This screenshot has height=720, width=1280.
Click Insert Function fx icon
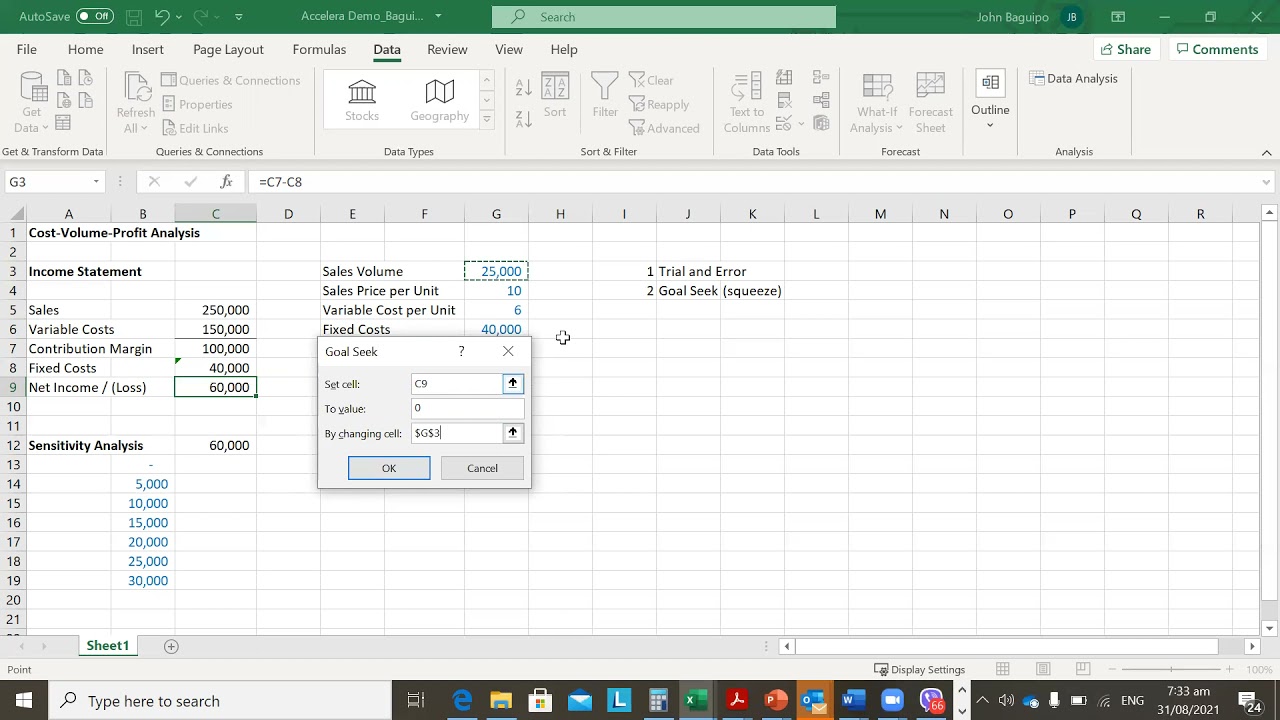click(x=227, y=182)
